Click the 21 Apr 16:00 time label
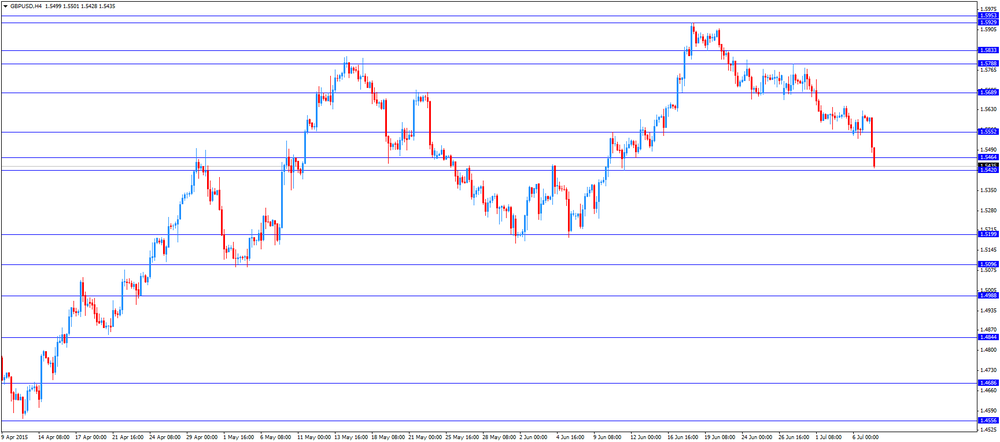Screen dimensions: 1000x442 (127, 438)
